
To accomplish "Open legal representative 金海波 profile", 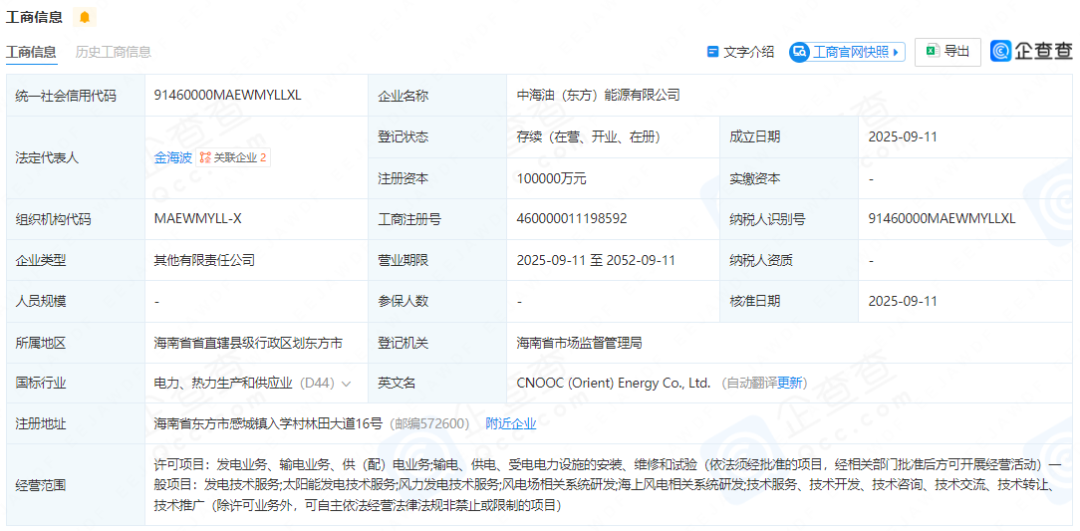I will pos(173,158).
